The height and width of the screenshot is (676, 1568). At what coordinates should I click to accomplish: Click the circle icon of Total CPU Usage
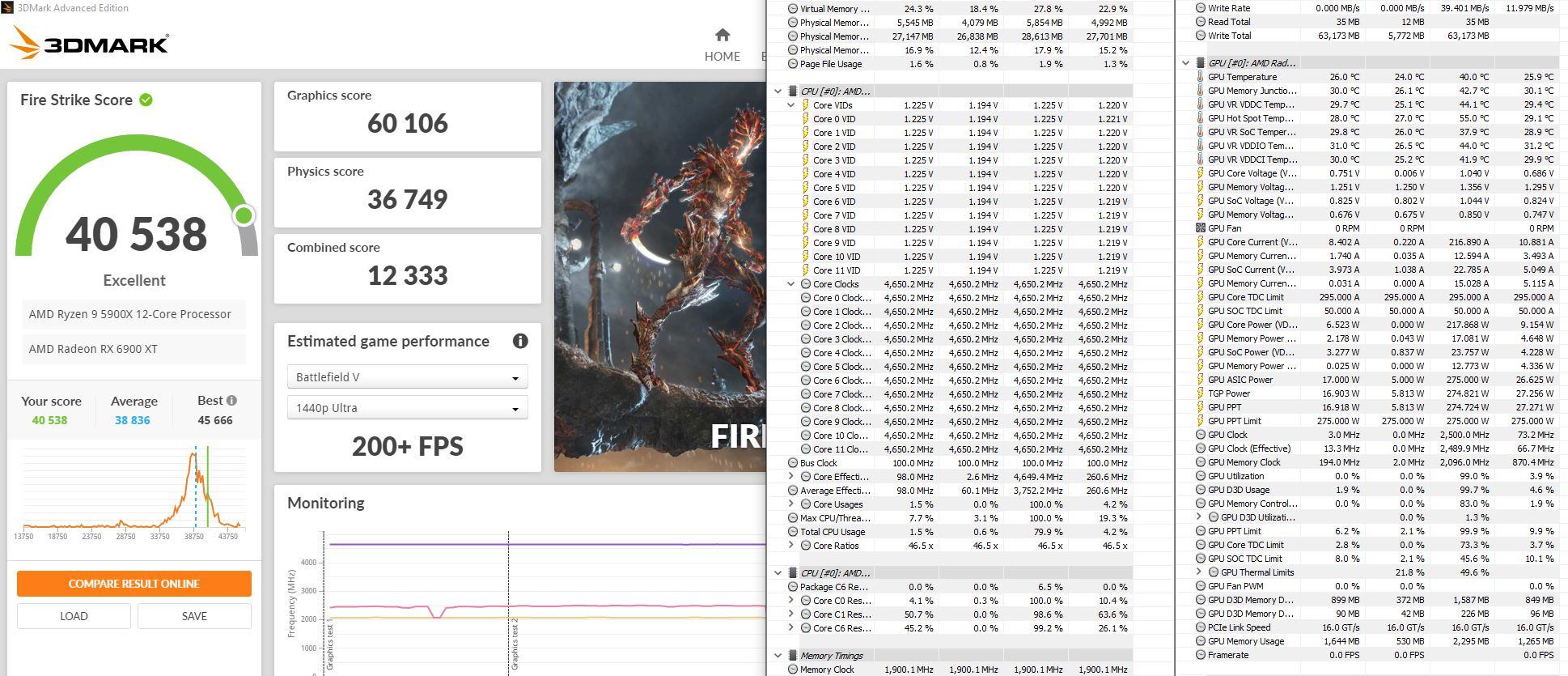pos(793,532)
